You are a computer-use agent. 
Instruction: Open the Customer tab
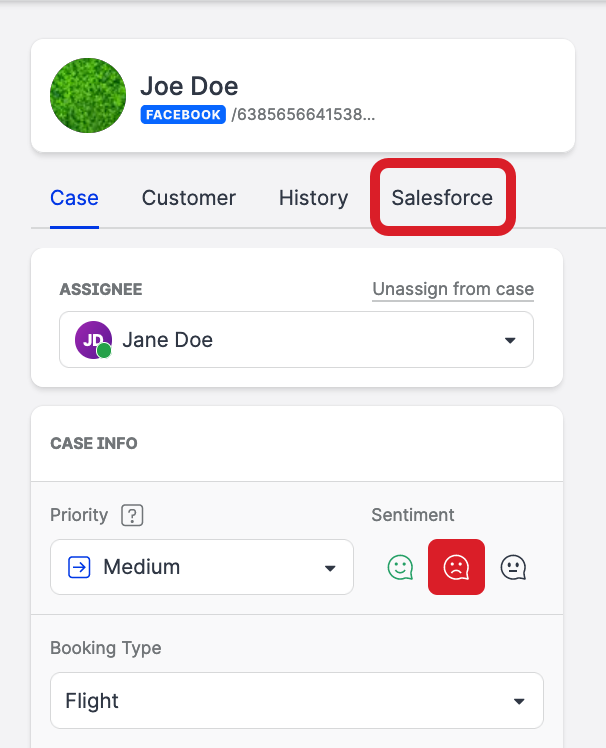[x=189, y=198]
